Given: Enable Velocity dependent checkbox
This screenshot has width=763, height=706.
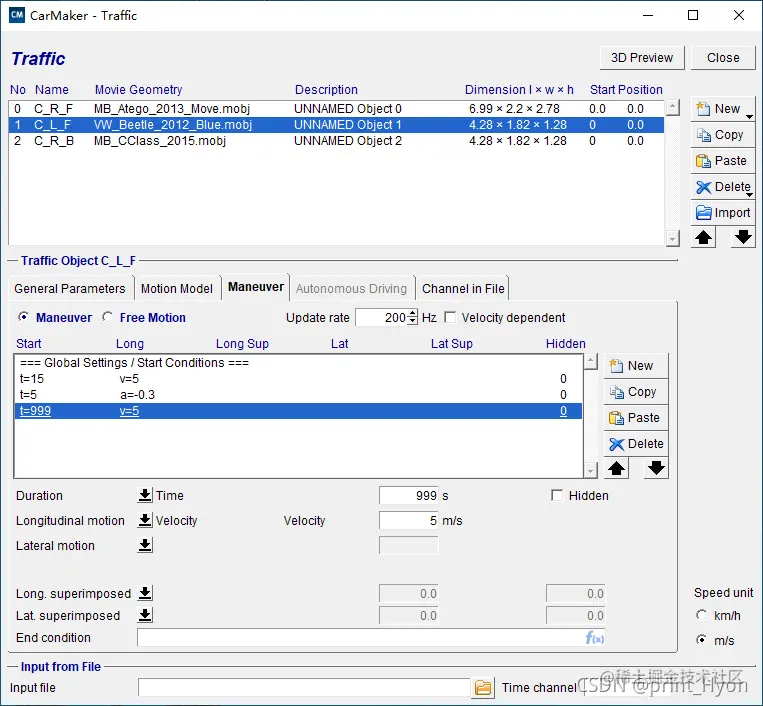Looking at the screenshot, I should pyautogui.click(x=451, y=318).
